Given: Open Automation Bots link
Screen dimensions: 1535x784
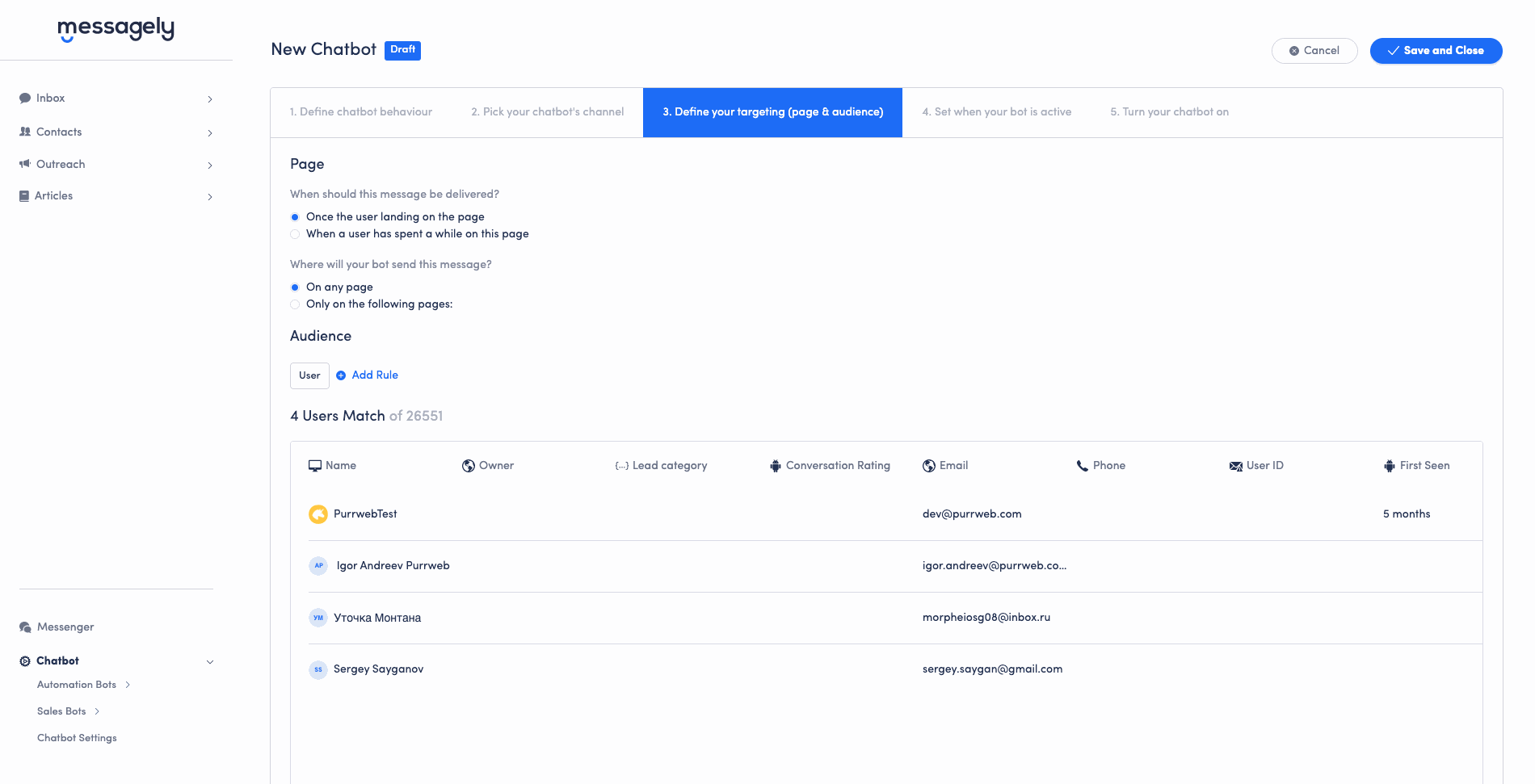Looking at the screenshot, I should click(x=77, y=685).
